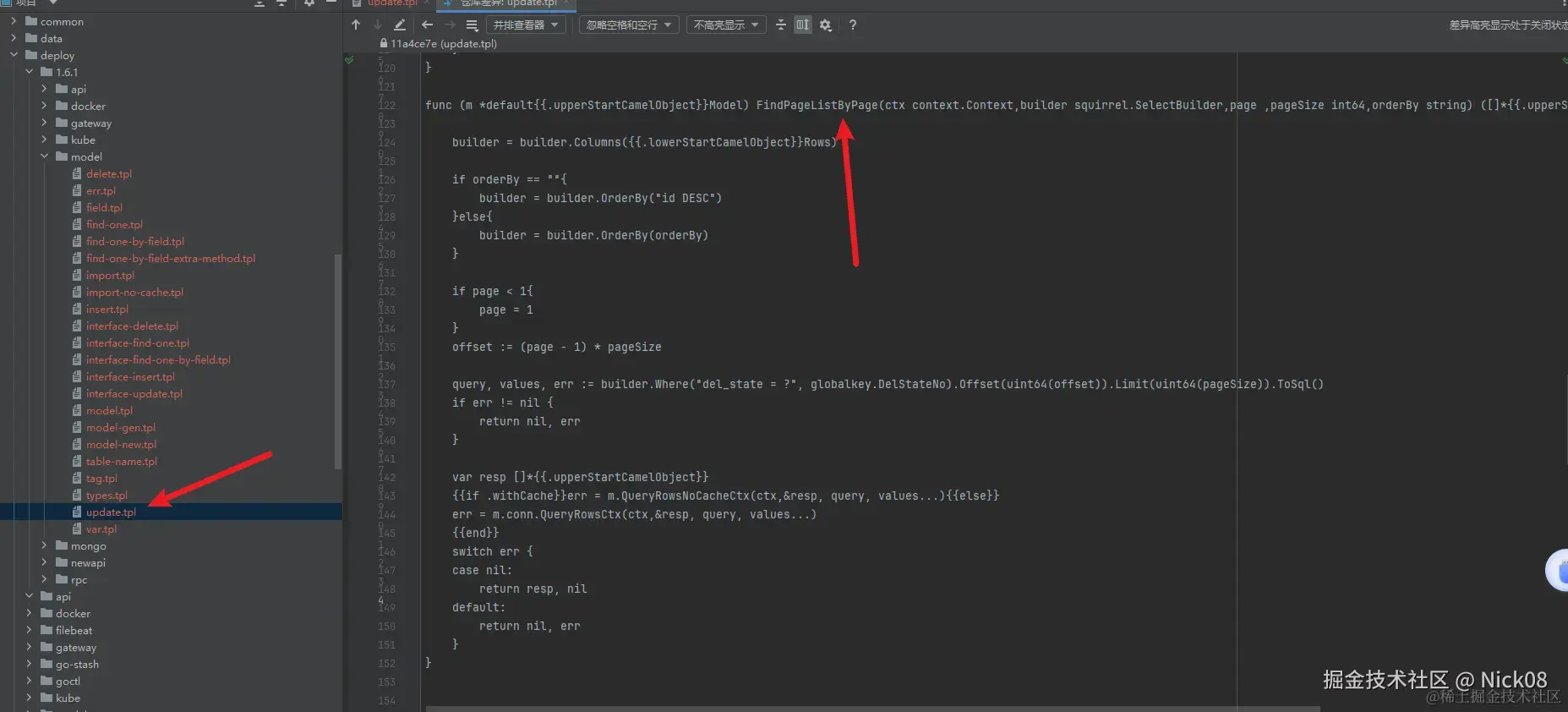The image size is (1568, 712).
Task: Expand the gateway folder under 1.6.1
Action: coord(44,123)
